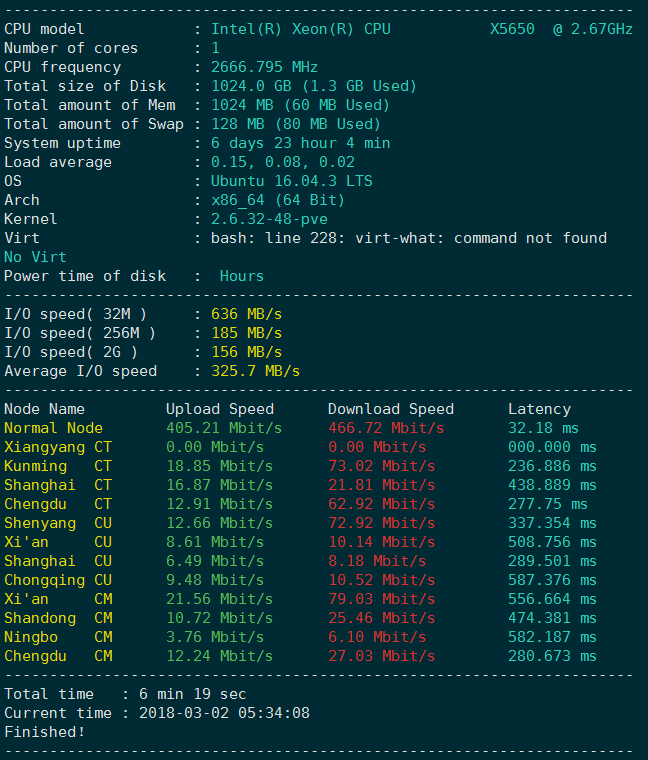This screenshot has height=760, width=648.
Task: Click the Upload Speed column header
Action: [219, 409]
